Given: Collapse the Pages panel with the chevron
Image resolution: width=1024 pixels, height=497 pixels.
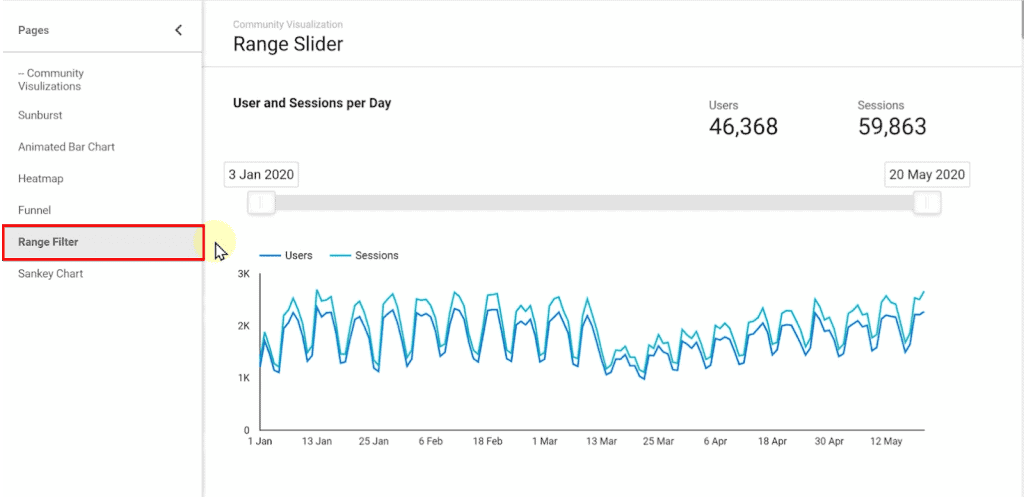Looking at the screenshot, I should coord(179,30).
